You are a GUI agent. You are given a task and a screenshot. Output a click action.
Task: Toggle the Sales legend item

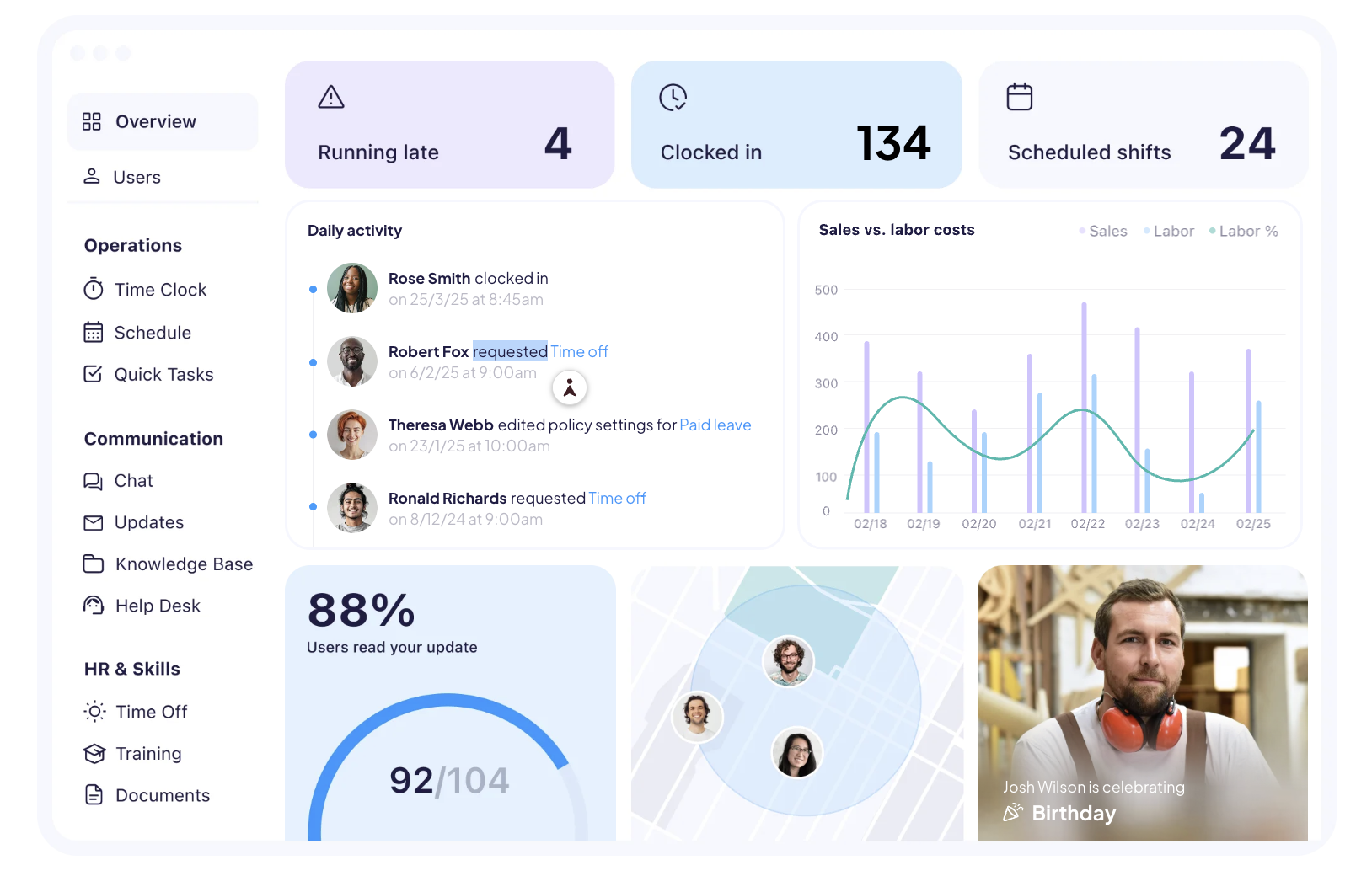point(1103,231)
